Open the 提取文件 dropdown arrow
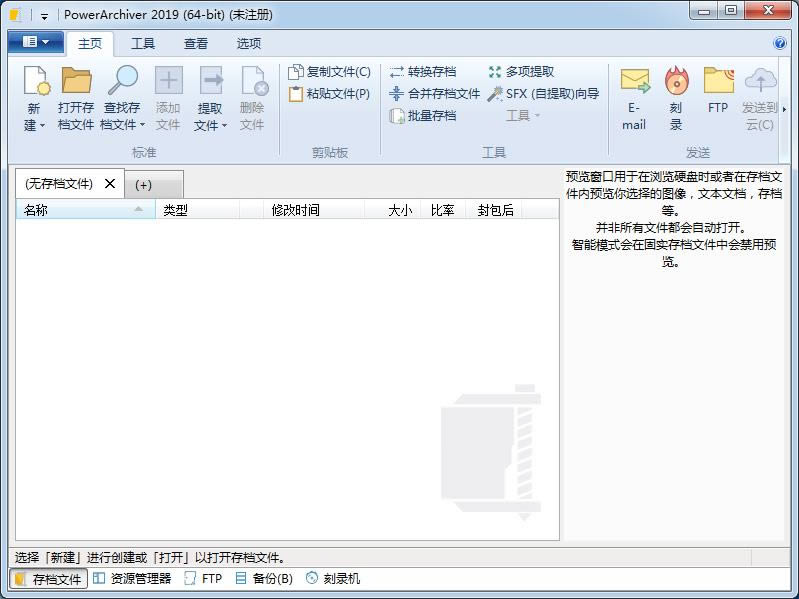799x599 pixels. [224, 125]
